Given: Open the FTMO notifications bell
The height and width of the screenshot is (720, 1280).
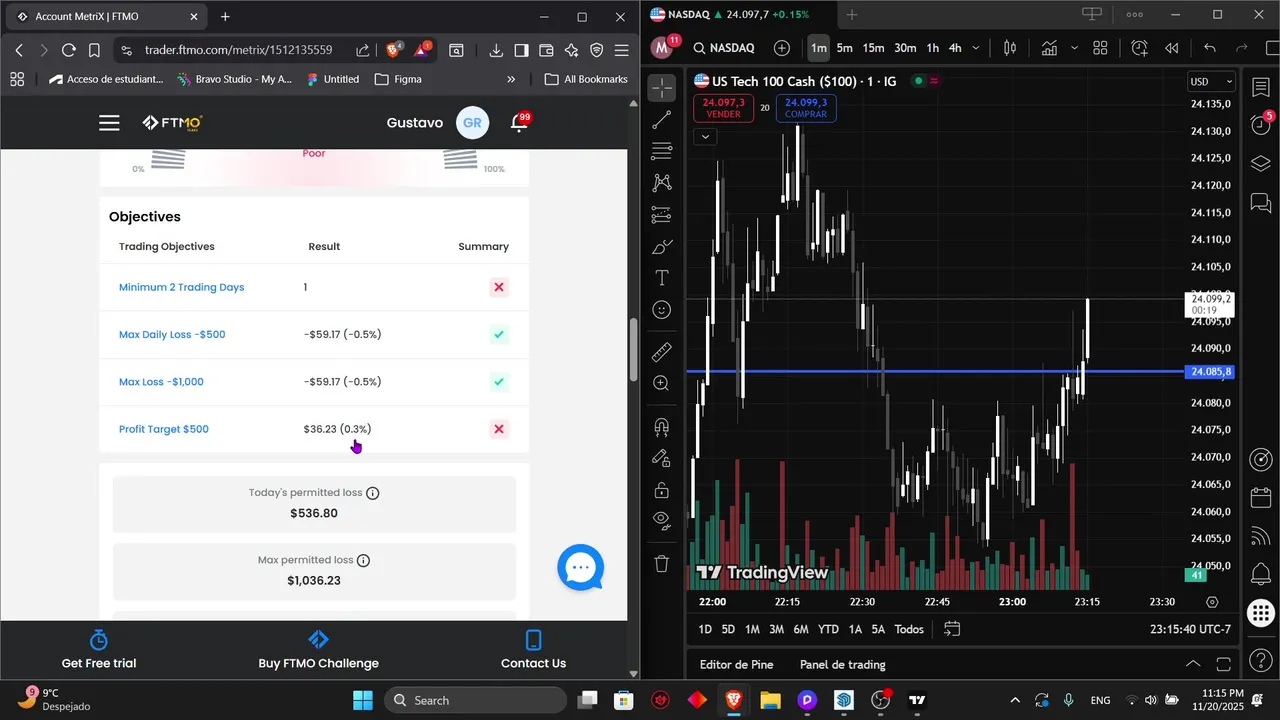Looking at the screenshot, I should point(519,122).
